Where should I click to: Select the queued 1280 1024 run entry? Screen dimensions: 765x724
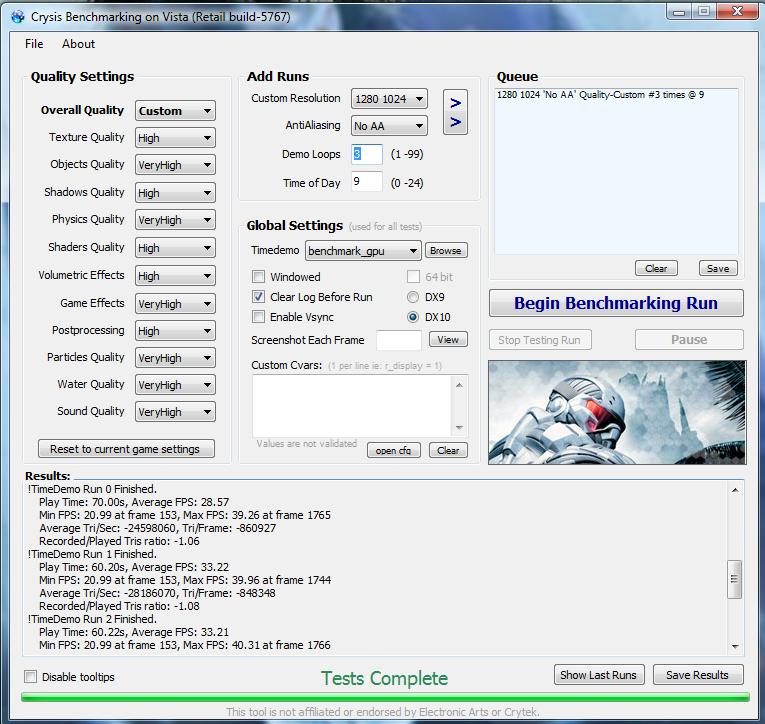[600, 95]
